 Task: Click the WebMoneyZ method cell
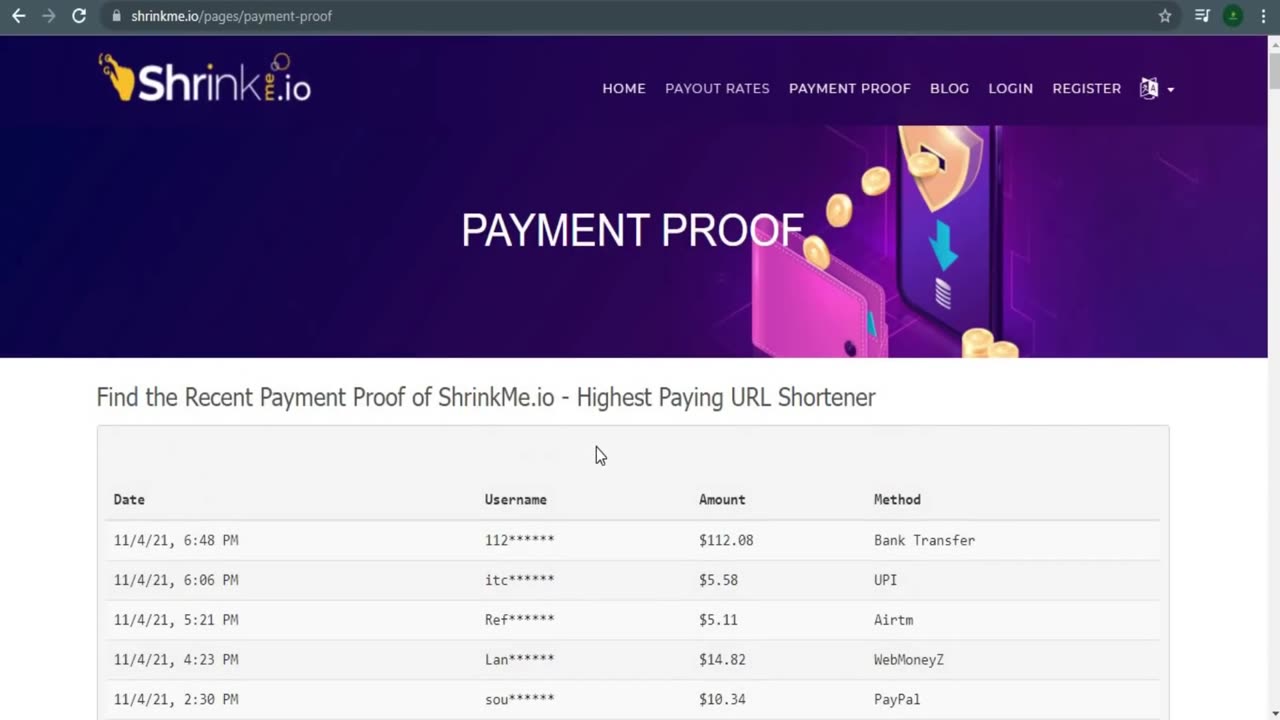[x=909, y=660]
